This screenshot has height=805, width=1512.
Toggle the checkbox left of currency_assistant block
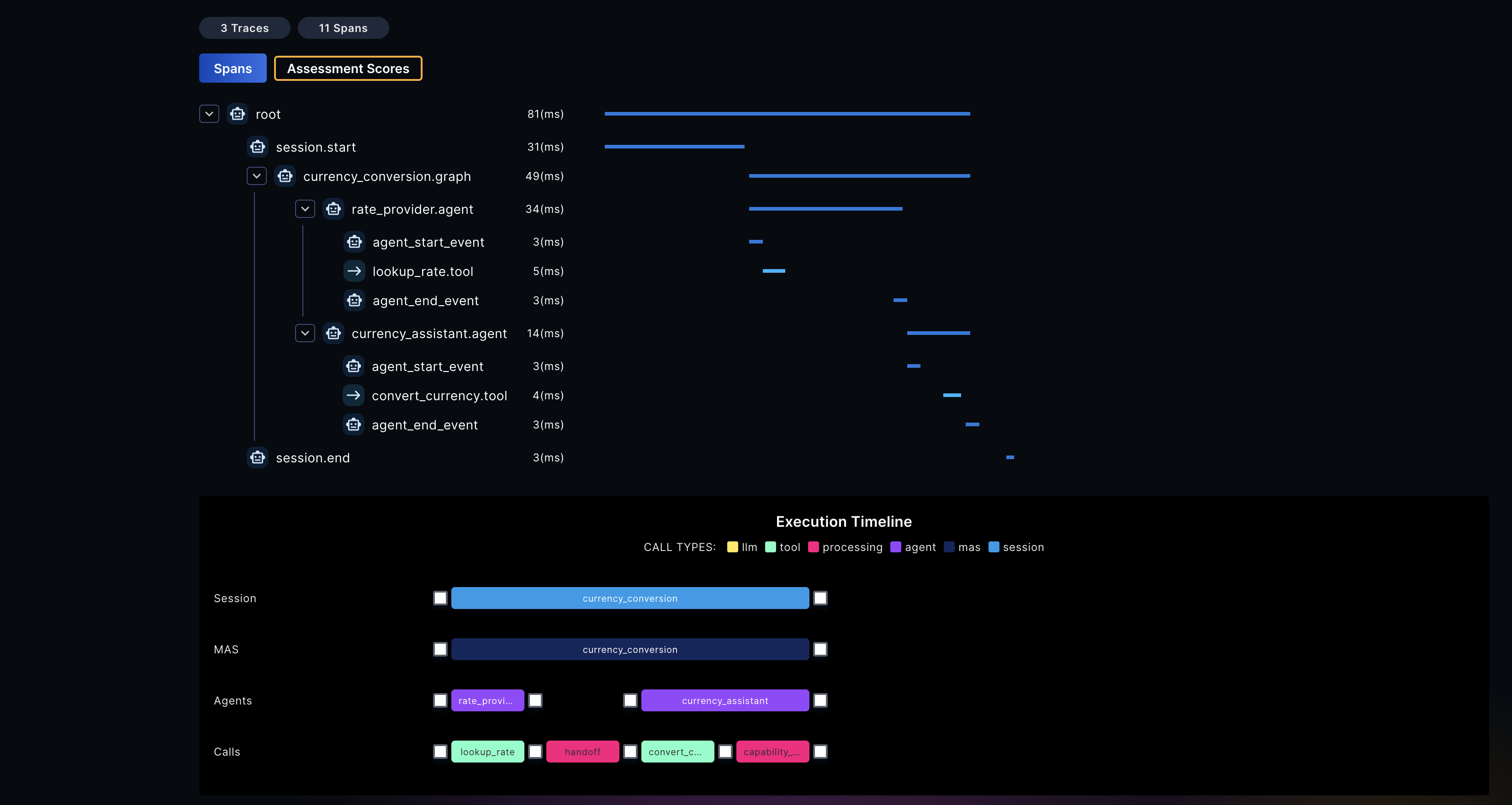630,700
